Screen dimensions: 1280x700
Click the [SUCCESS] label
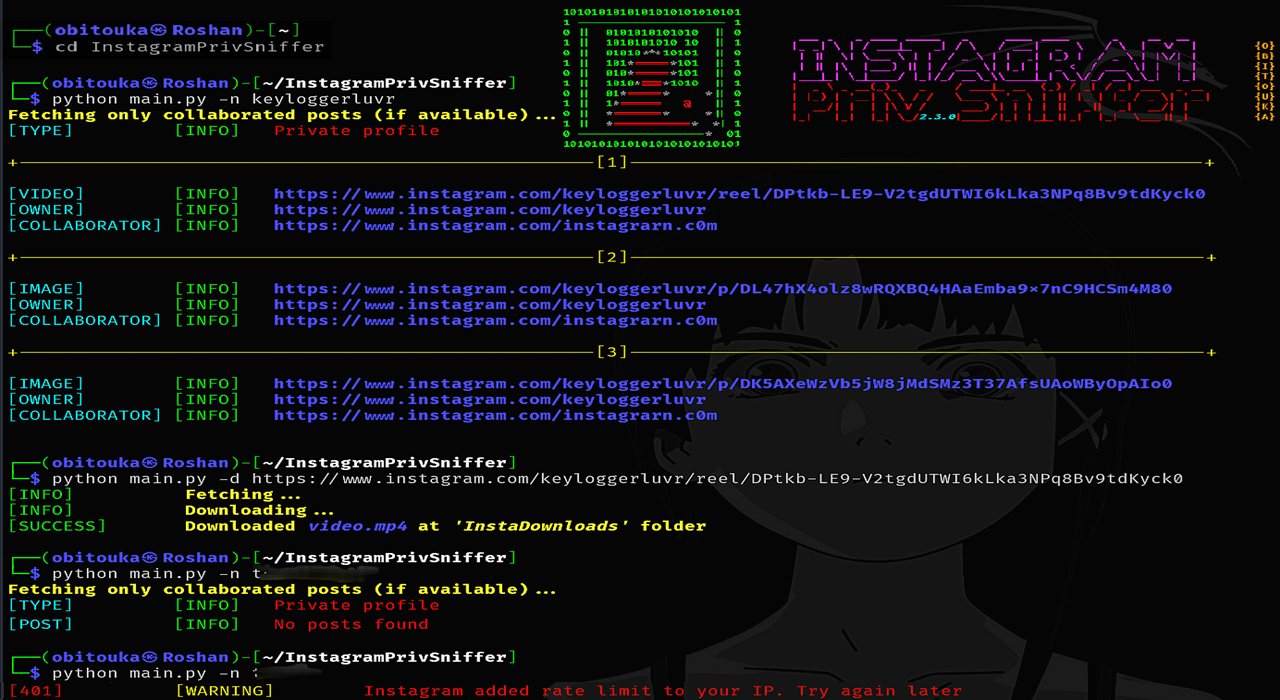point(57,526)
